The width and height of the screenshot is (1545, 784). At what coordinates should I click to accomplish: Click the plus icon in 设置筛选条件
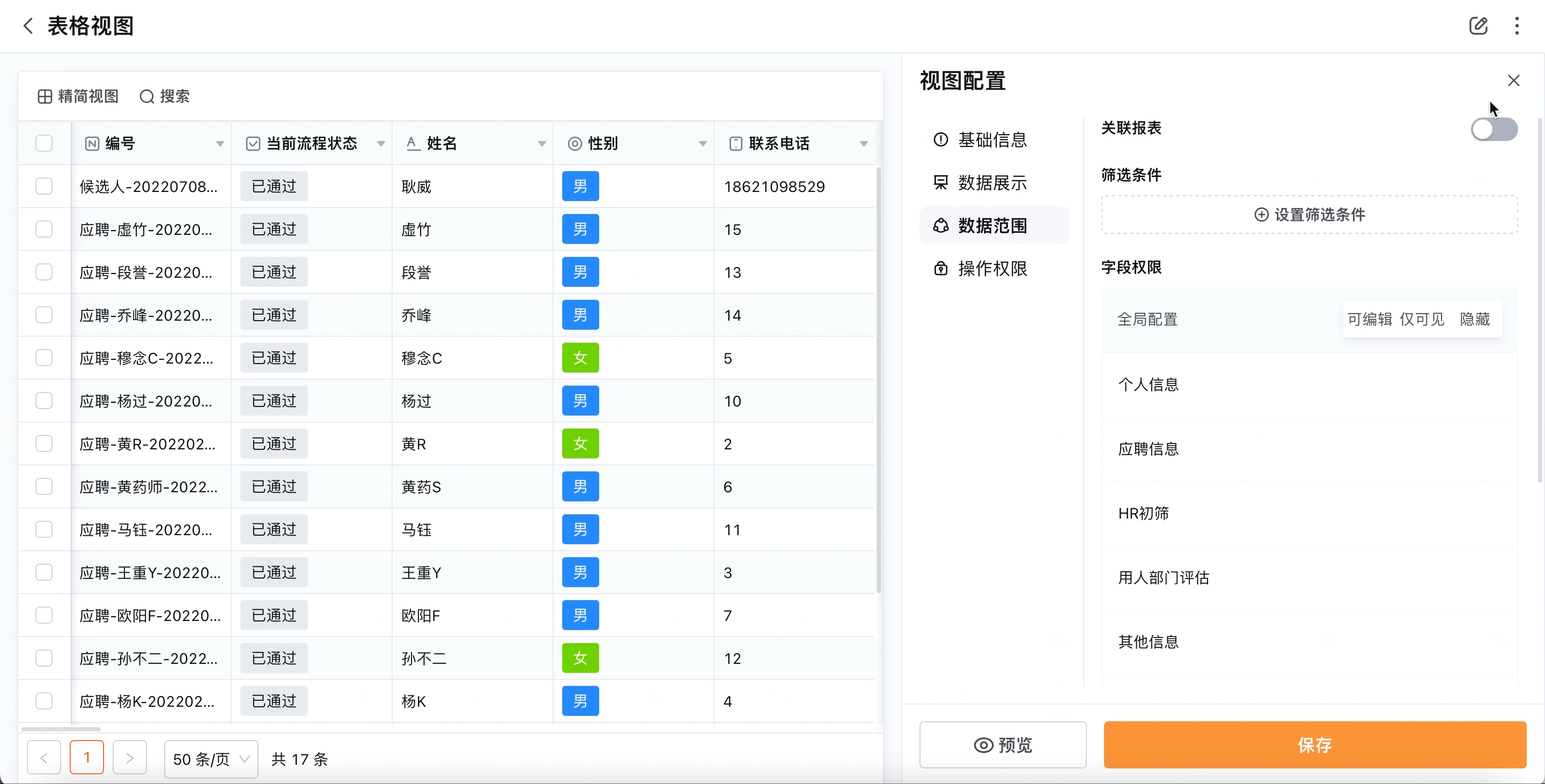[1261, 215]
